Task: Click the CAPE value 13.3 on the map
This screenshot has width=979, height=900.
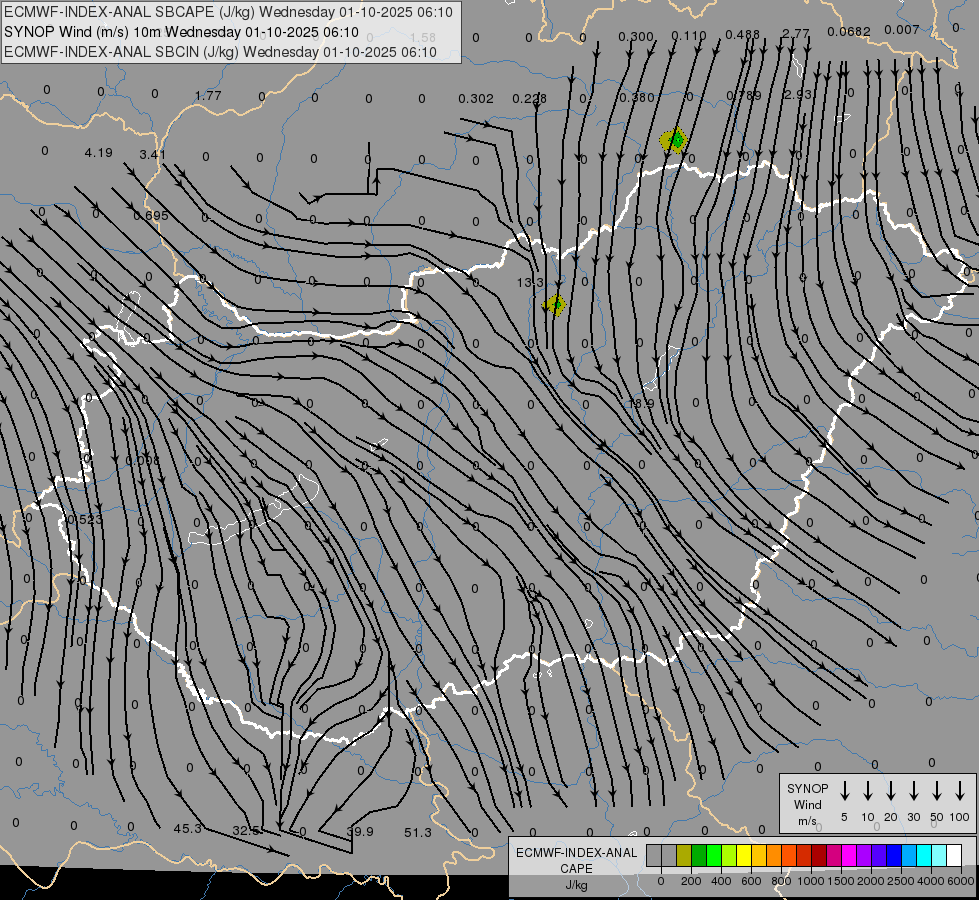Action: (x=530, y=283)
